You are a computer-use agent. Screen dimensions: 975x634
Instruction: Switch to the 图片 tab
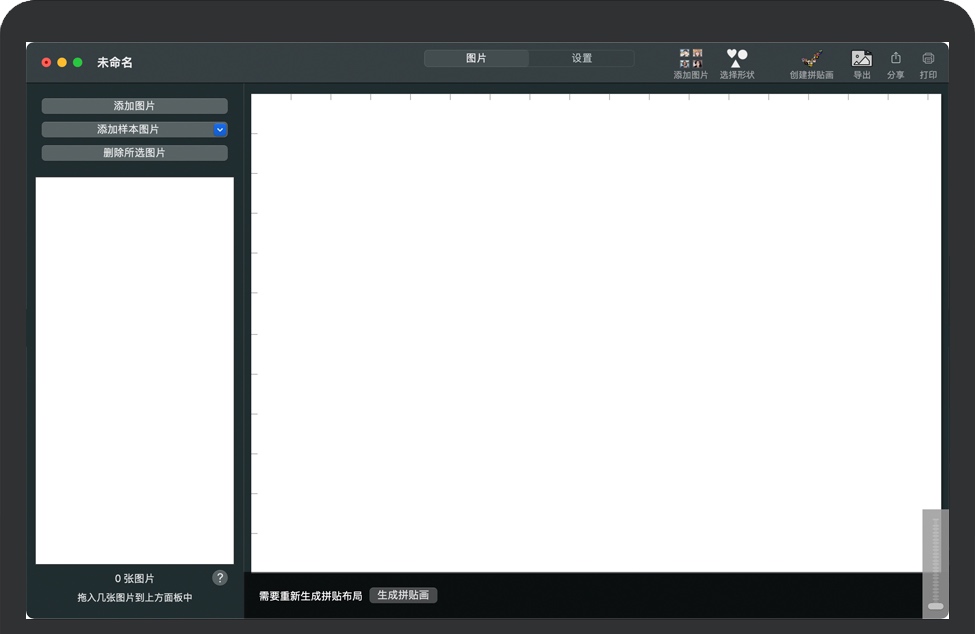coord(476,58)
